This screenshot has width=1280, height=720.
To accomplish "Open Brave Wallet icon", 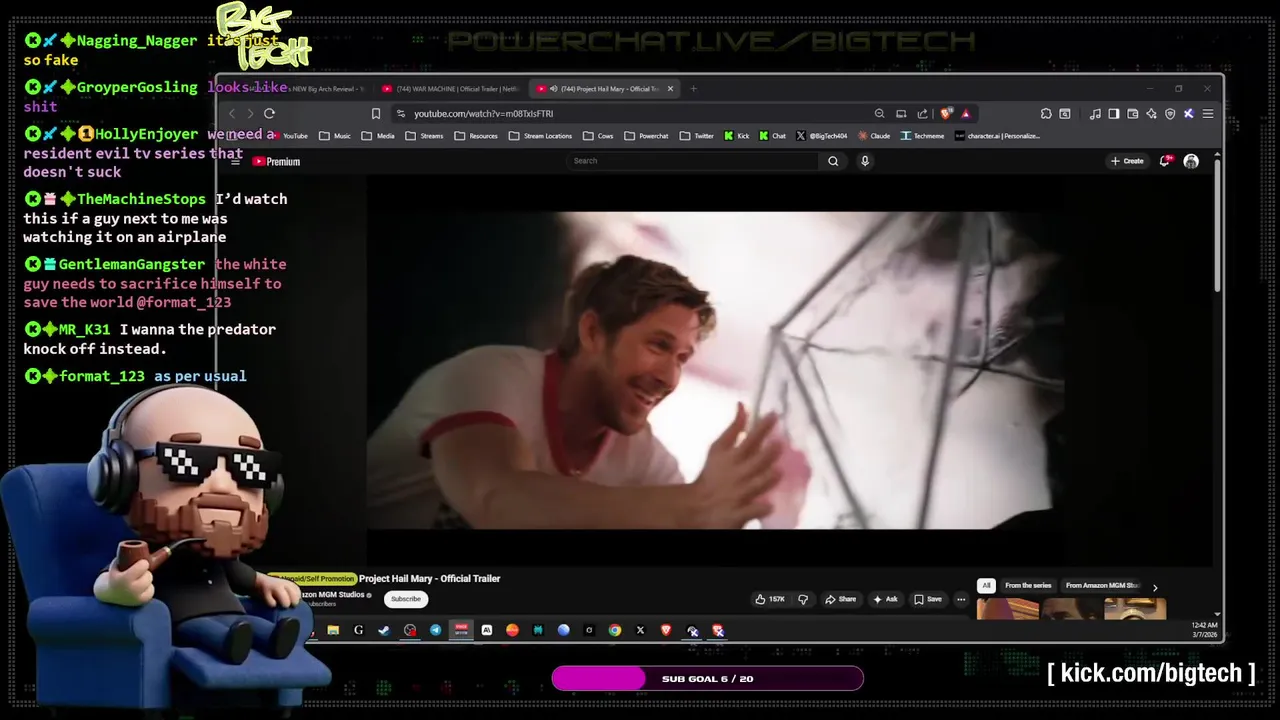I will [1132, 113].
